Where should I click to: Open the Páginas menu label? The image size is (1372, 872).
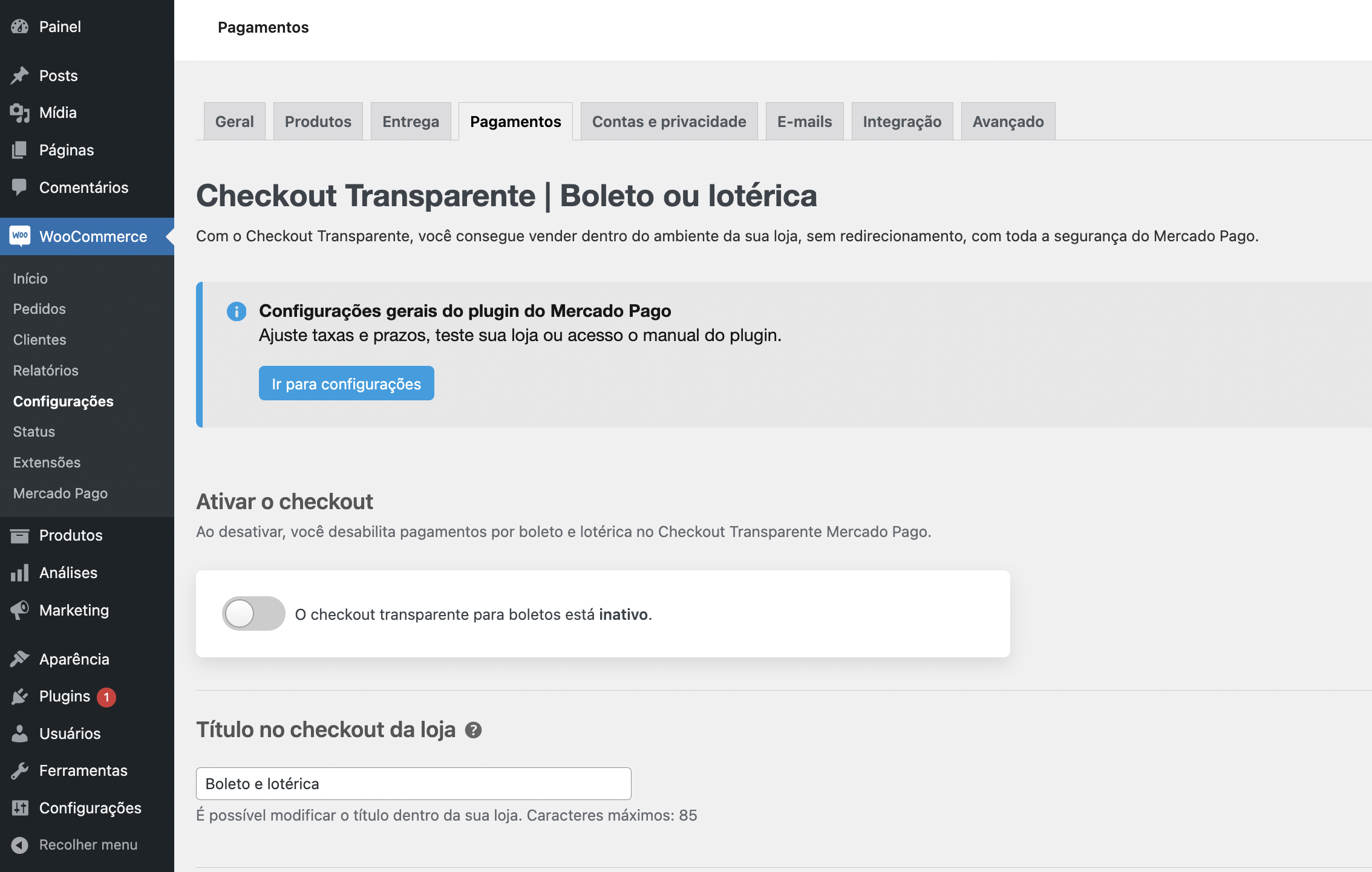(67, 150)
